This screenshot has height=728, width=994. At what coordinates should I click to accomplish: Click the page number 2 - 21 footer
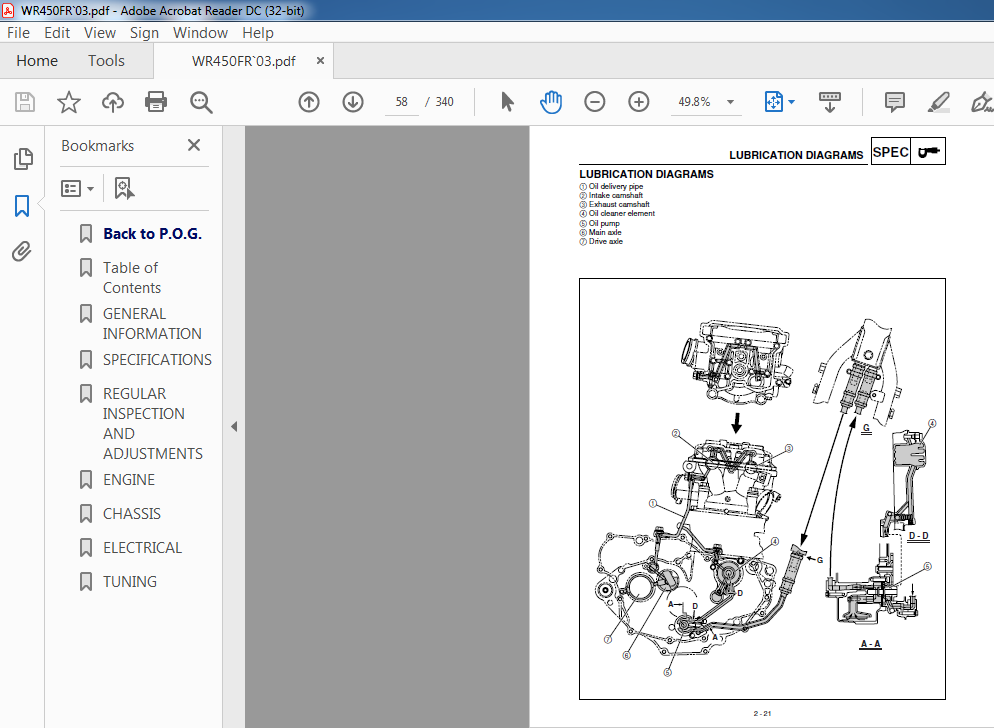(x=762, y=713)
